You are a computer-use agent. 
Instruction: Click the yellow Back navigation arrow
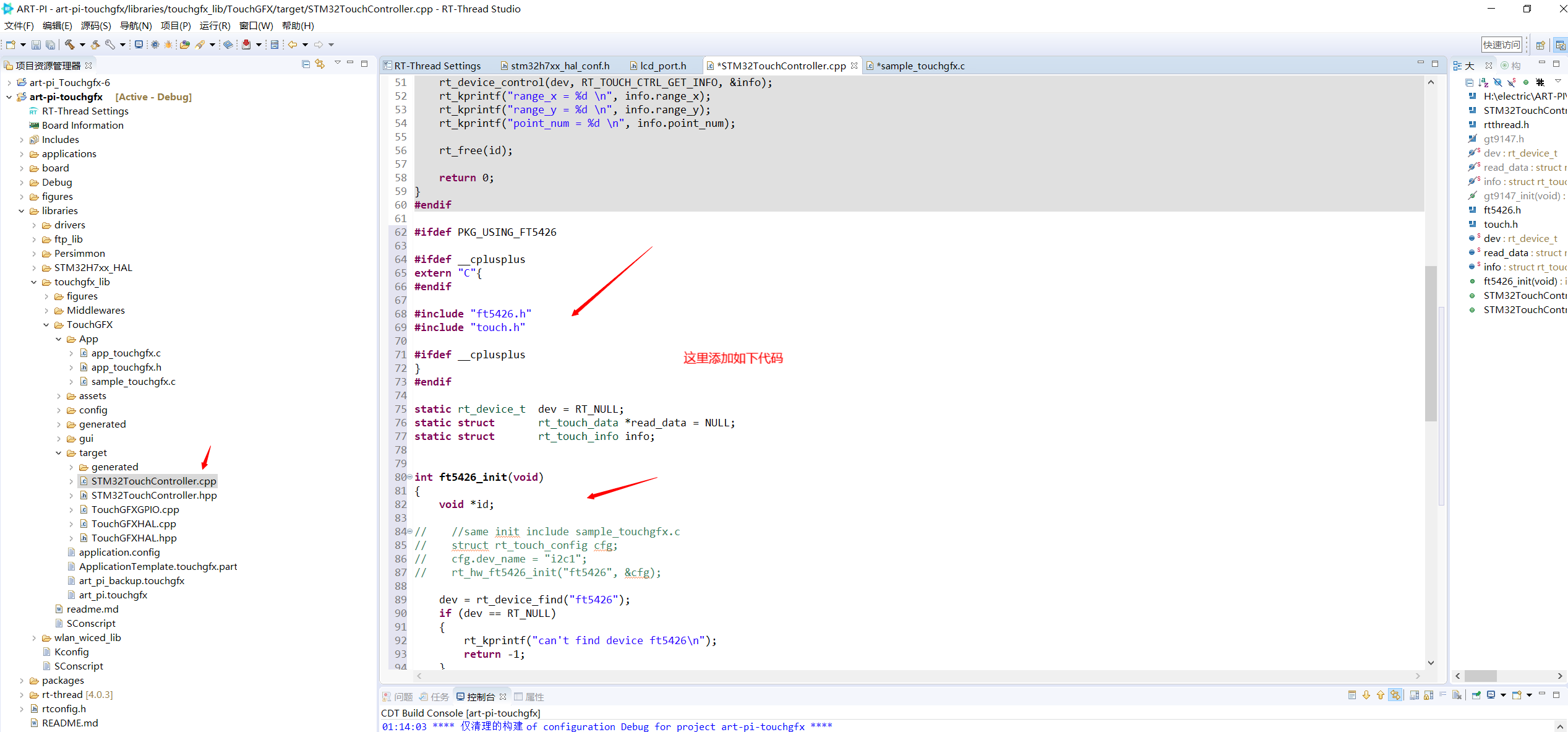click(293, 45)
